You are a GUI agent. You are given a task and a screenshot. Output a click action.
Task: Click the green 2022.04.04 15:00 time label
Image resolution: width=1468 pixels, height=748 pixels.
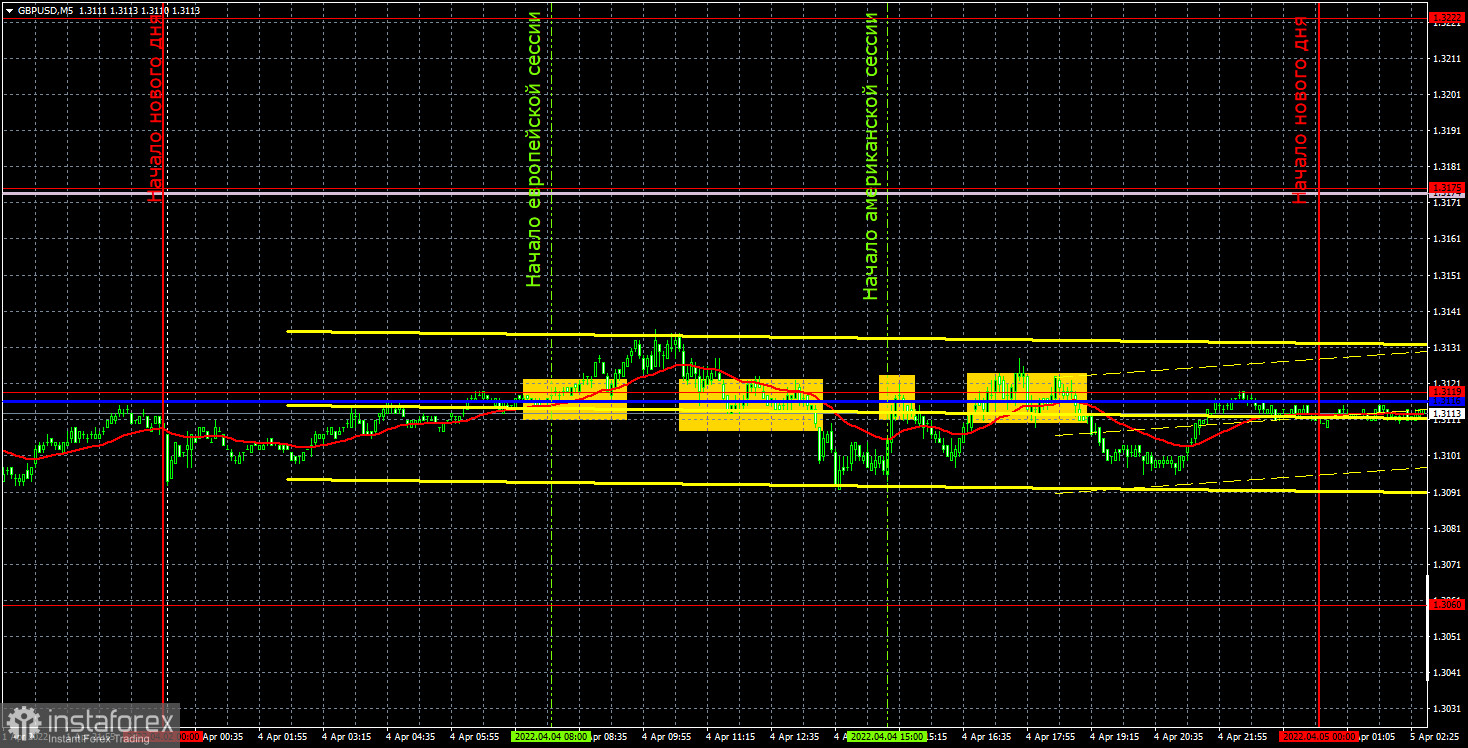coord(888,736)
